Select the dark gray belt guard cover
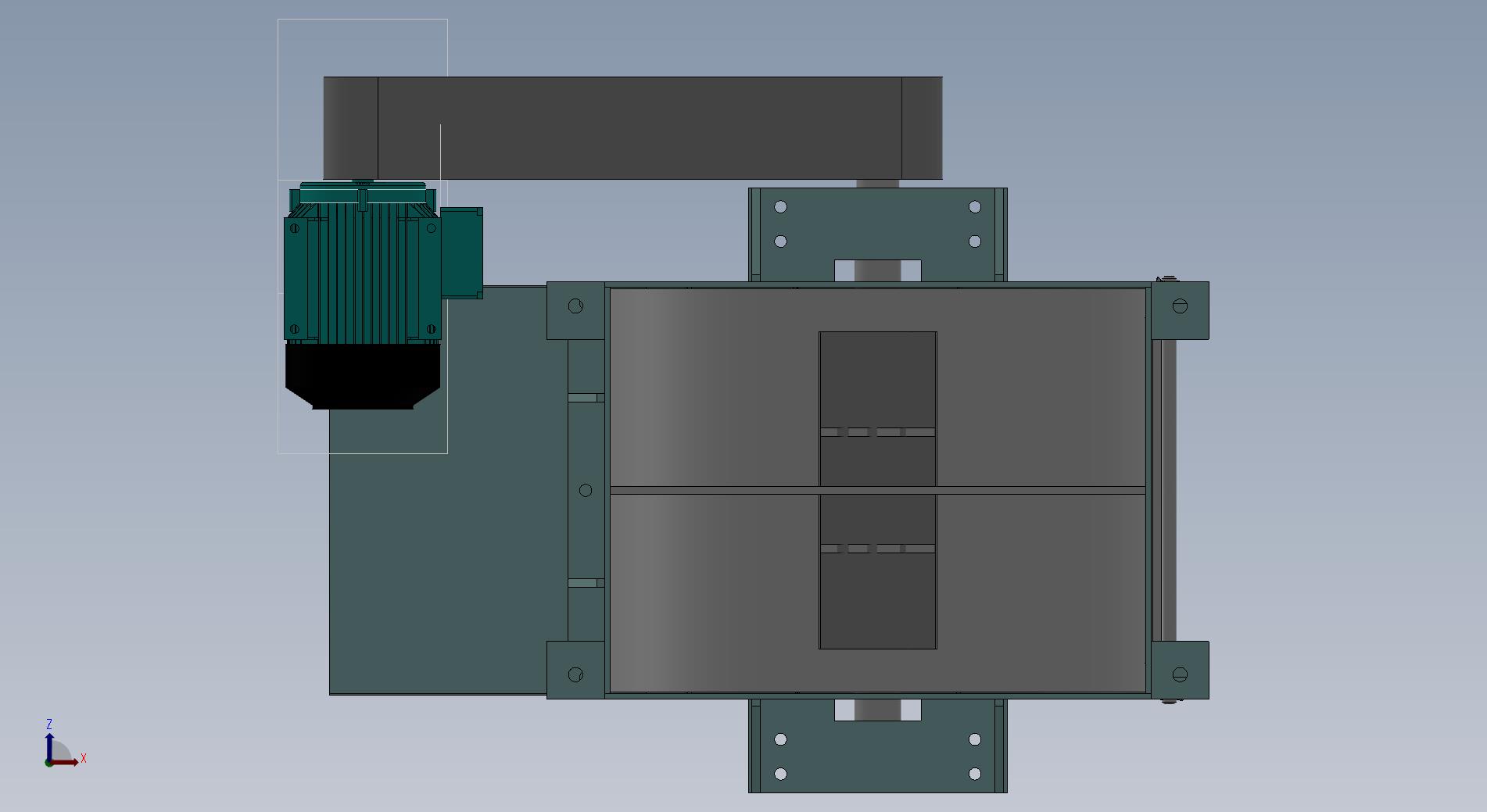This screenshot has width=1487, height=812. click(x=632, y=128)
